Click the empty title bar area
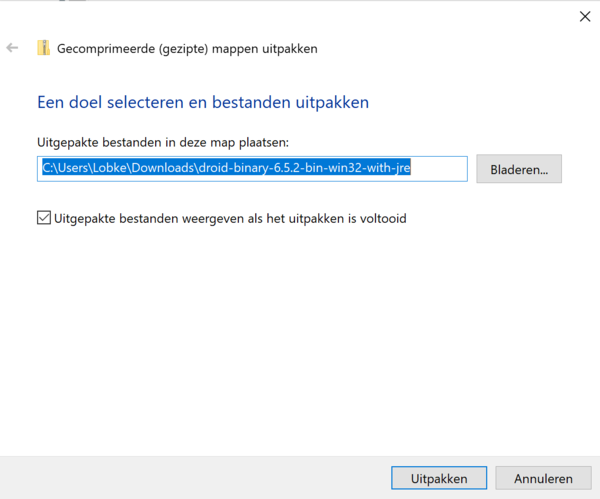Viewport: 600px width, 499px height. (300, 16)
